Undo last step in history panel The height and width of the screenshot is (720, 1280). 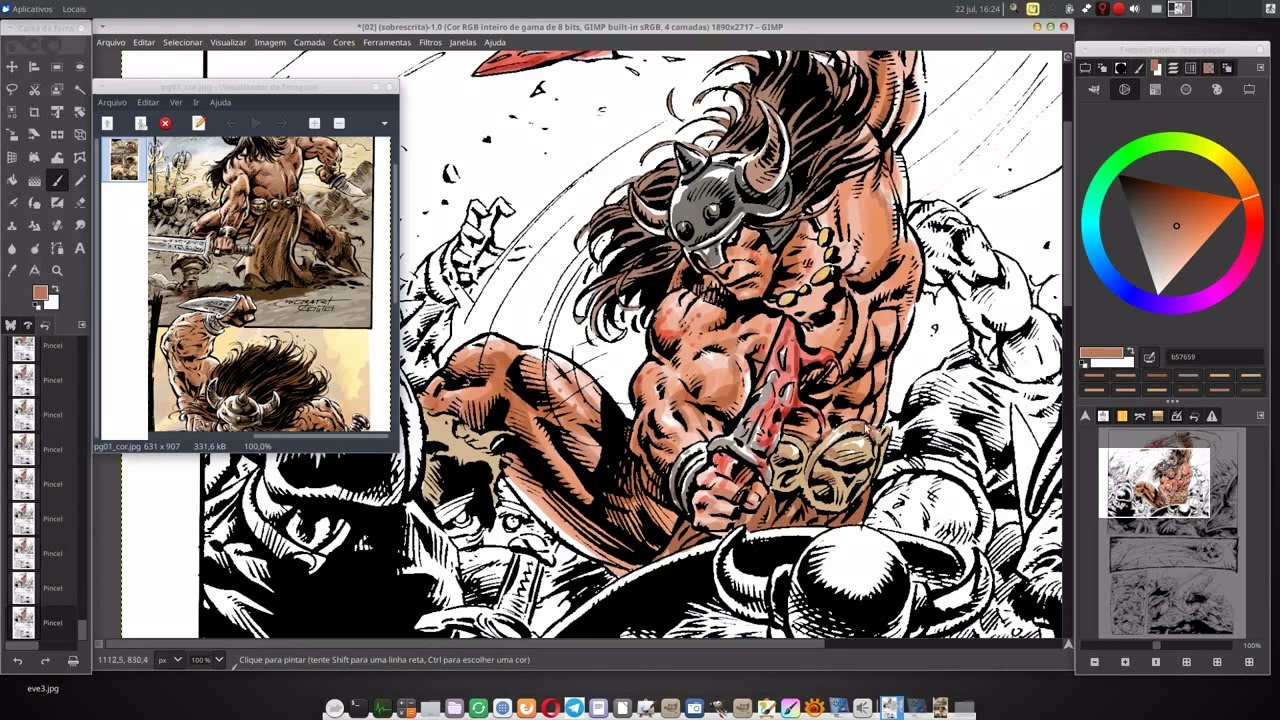[17, 661]
